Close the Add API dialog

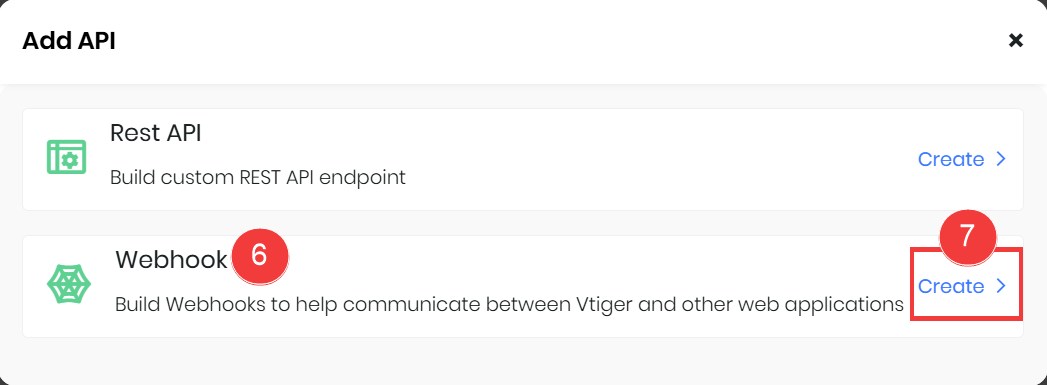pos(1016,41)
